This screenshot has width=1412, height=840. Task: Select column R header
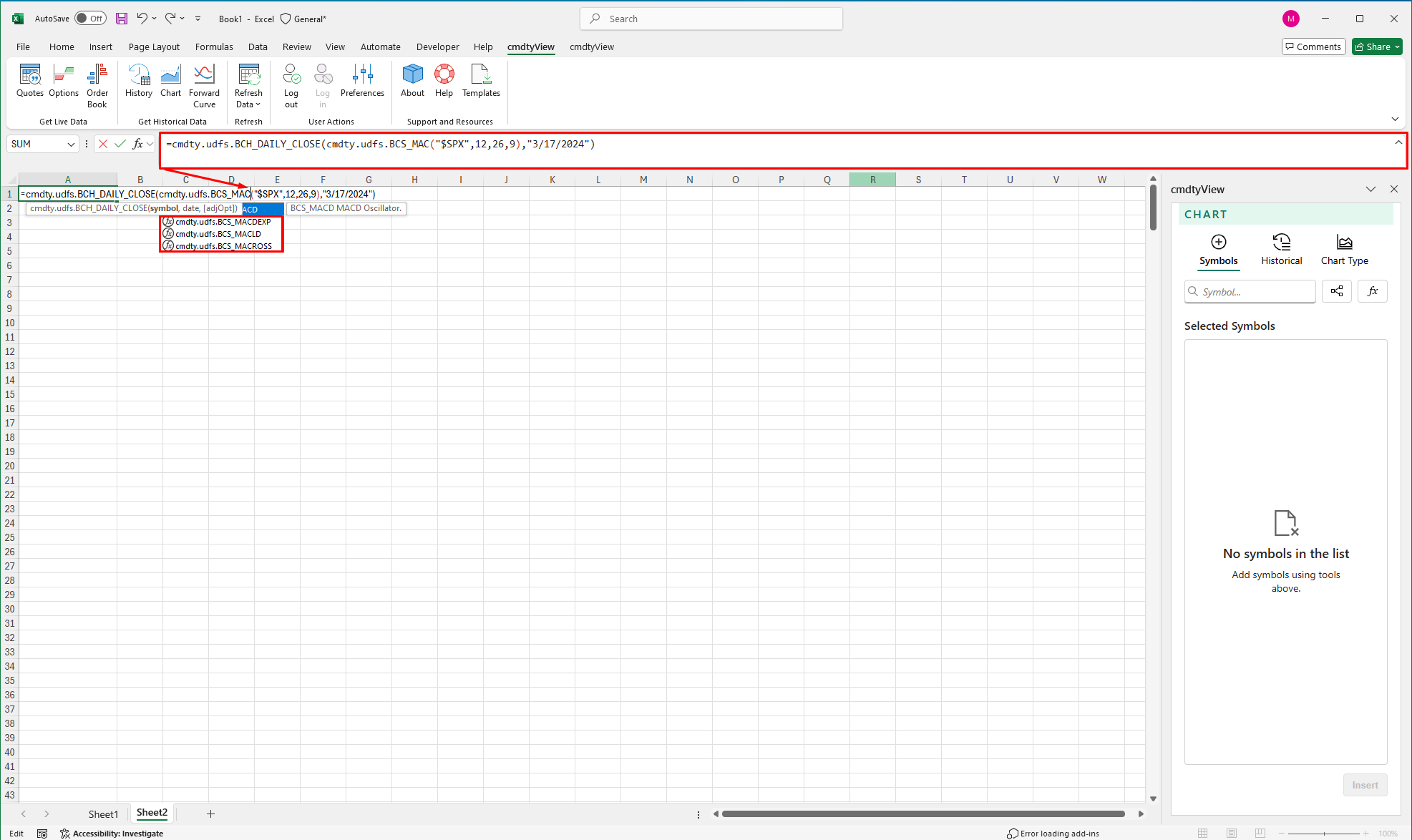pos(872,180)
